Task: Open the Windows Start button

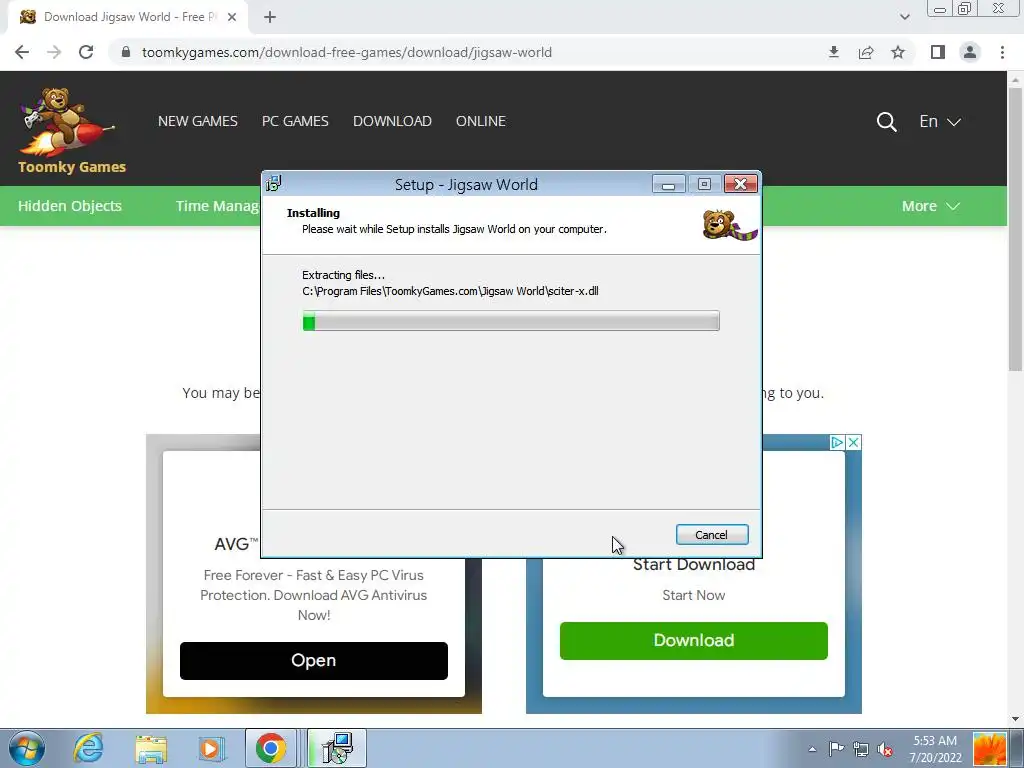Action: click(x=27, y=748)
